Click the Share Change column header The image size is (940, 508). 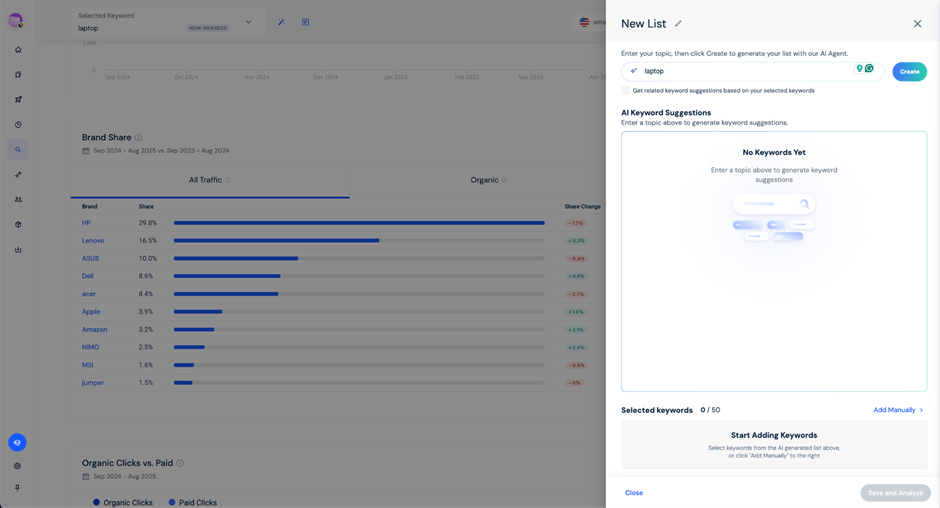click(x=582, y=206)
